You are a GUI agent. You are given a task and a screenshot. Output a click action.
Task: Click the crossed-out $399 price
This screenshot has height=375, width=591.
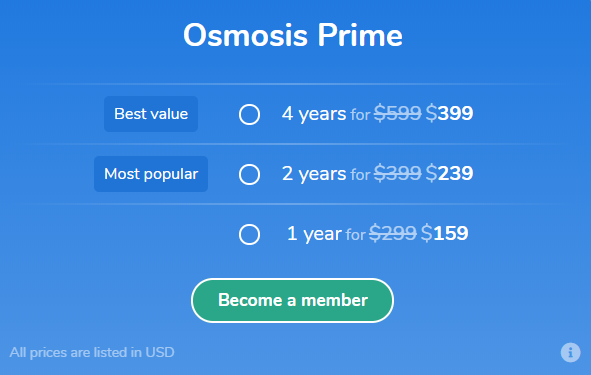coord(397,173)
